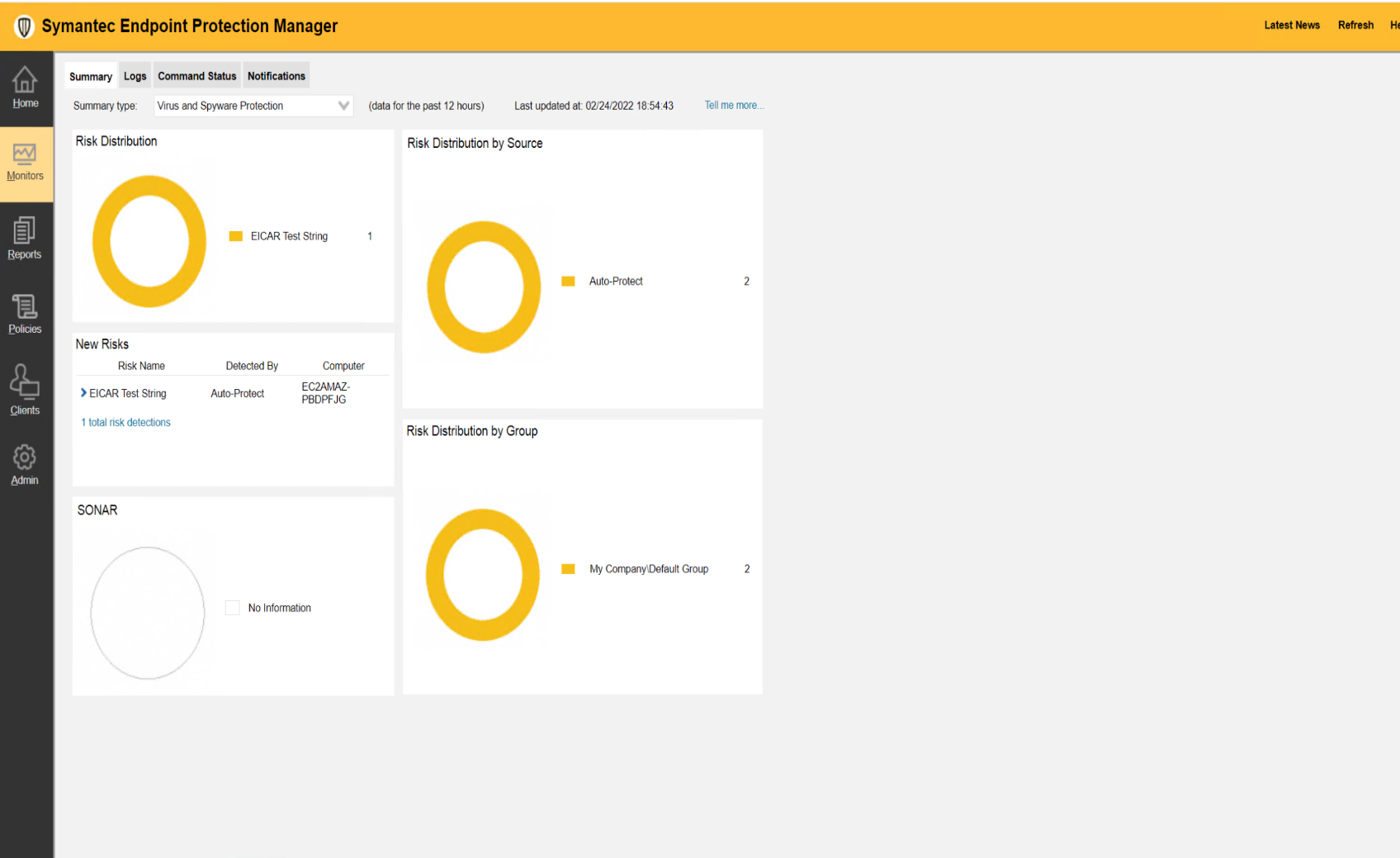Refresh the dashboard data
Screen dimensions: 1400x858
(1355, 25)
